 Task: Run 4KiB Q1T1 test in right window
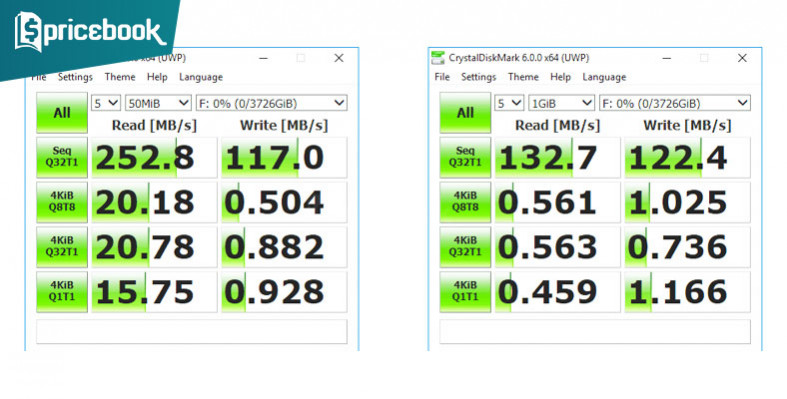point(465,292)
